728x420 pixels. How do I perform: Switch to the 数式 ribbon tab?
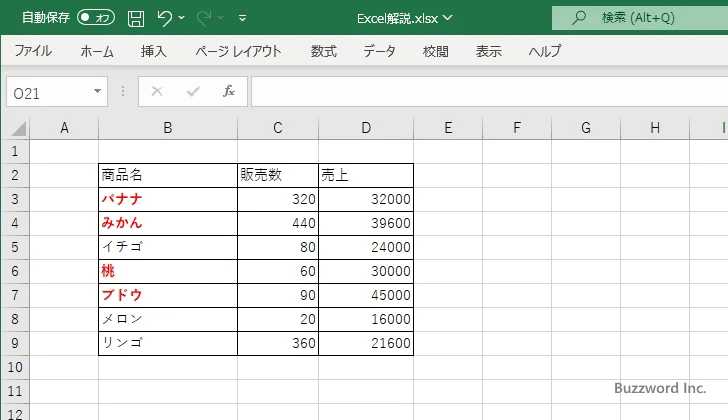[323, 51]
